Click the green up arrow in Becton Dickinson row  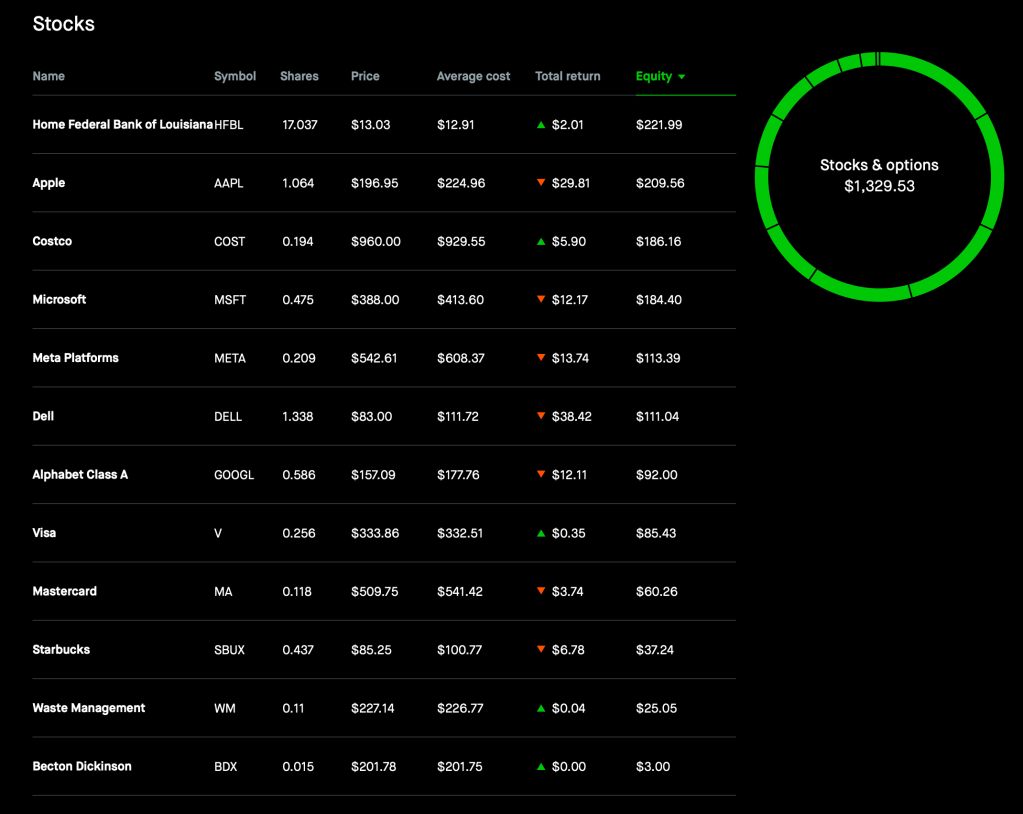tap(541, 767)
